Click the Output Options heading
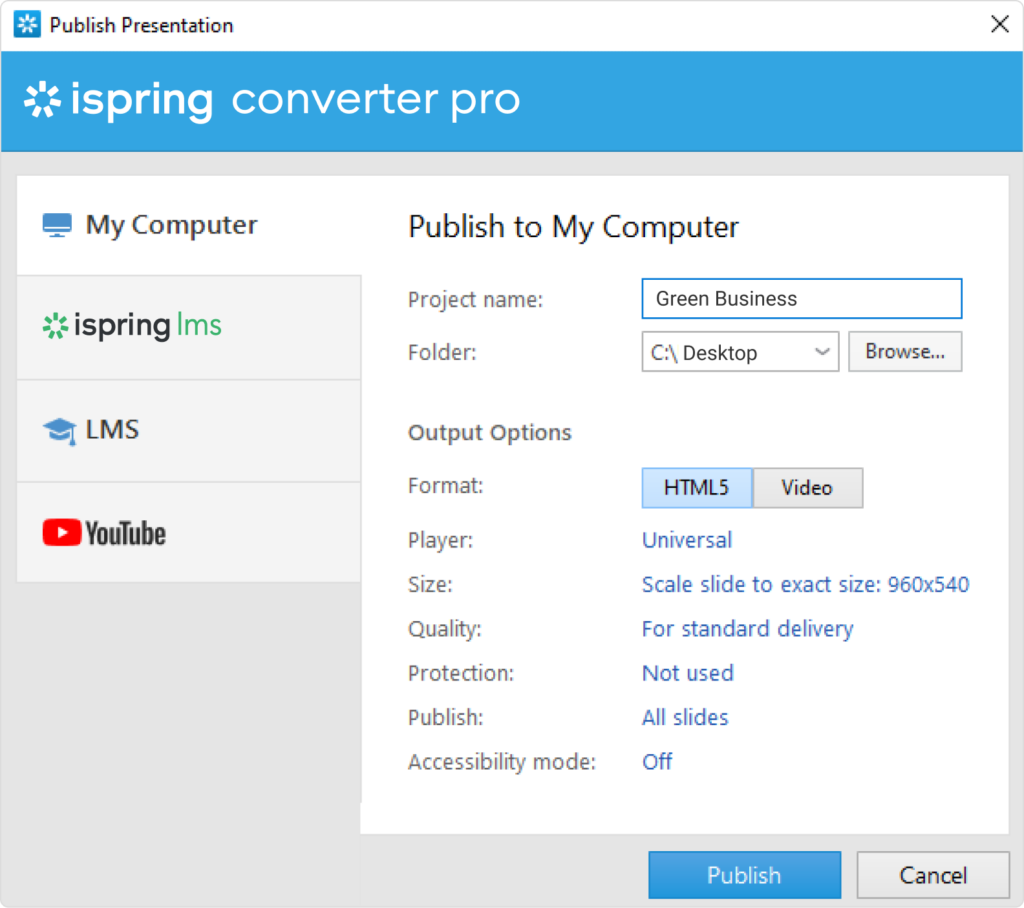 [x=490, y=432]
